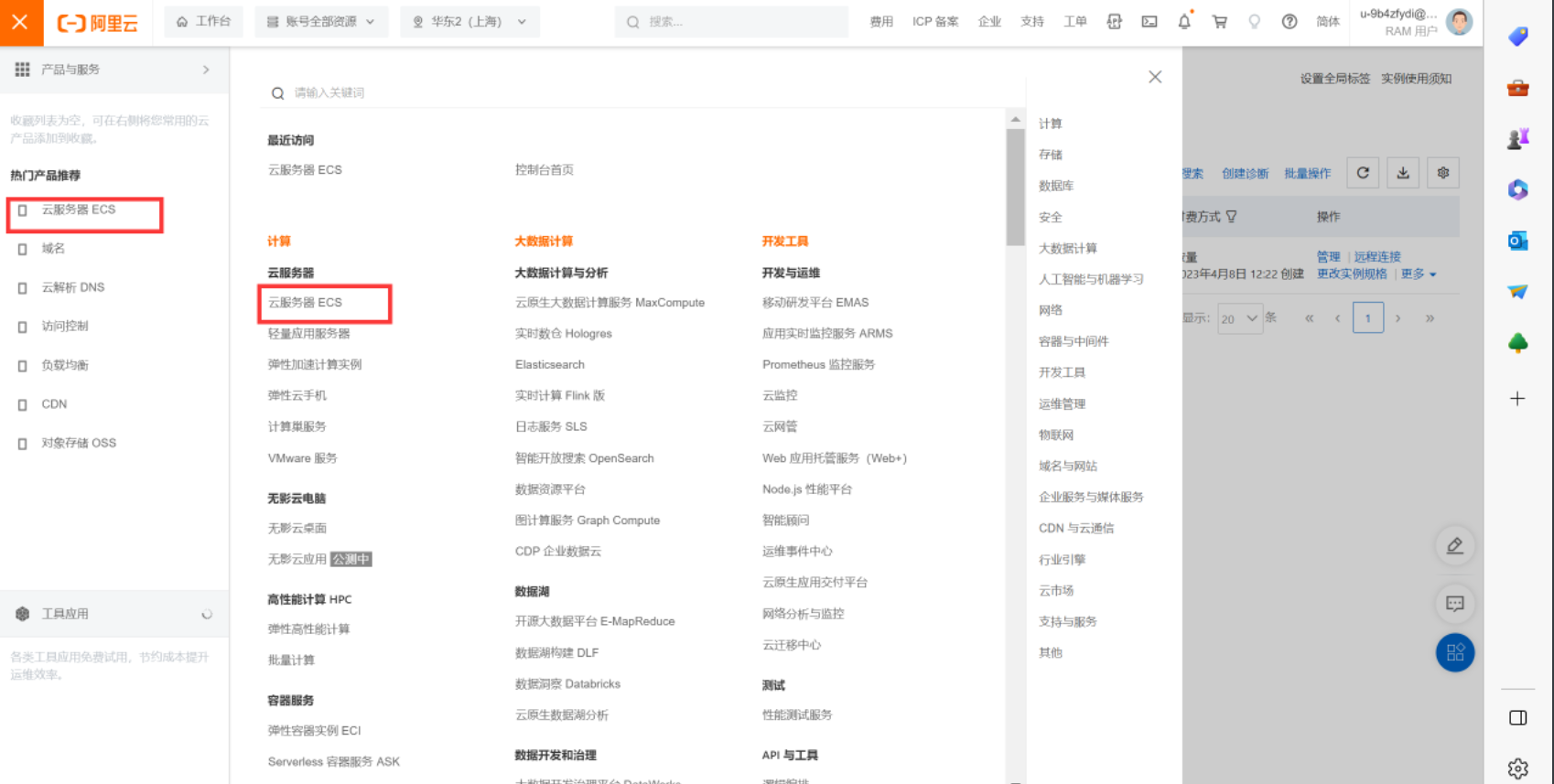This screenshot has width=1554, height=784.
Task: Open the 付费方式 column filter
Action: 1232,217
